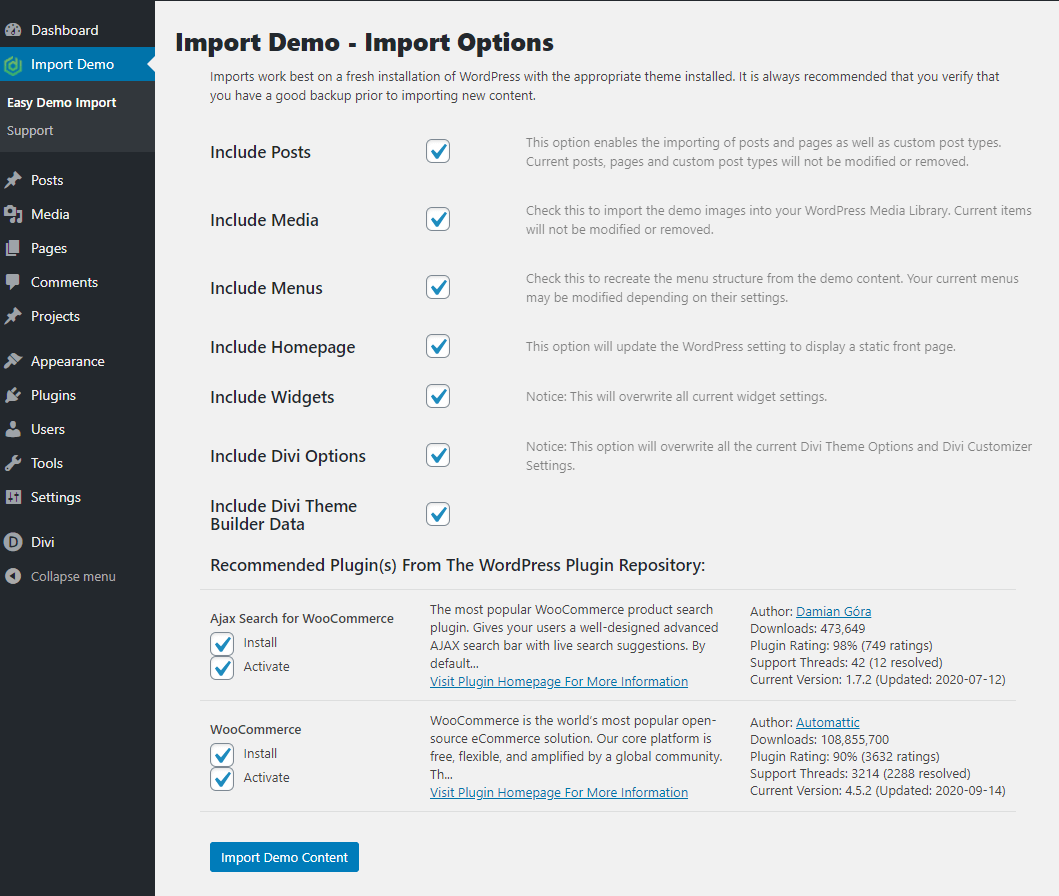This screenshot has width=1059, height=896.
Task: Toggle the WooCommerce Activate checkbox
Action: pos(222,779)
